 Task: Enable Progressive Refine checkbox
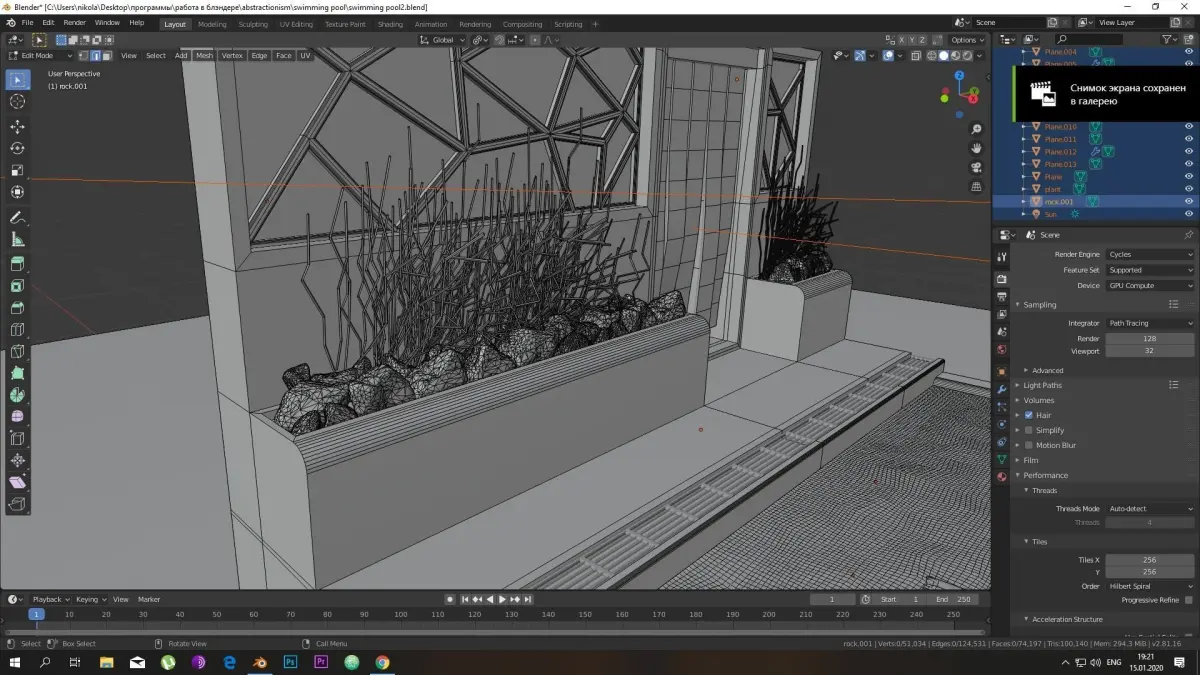(x=1188, y=600)
